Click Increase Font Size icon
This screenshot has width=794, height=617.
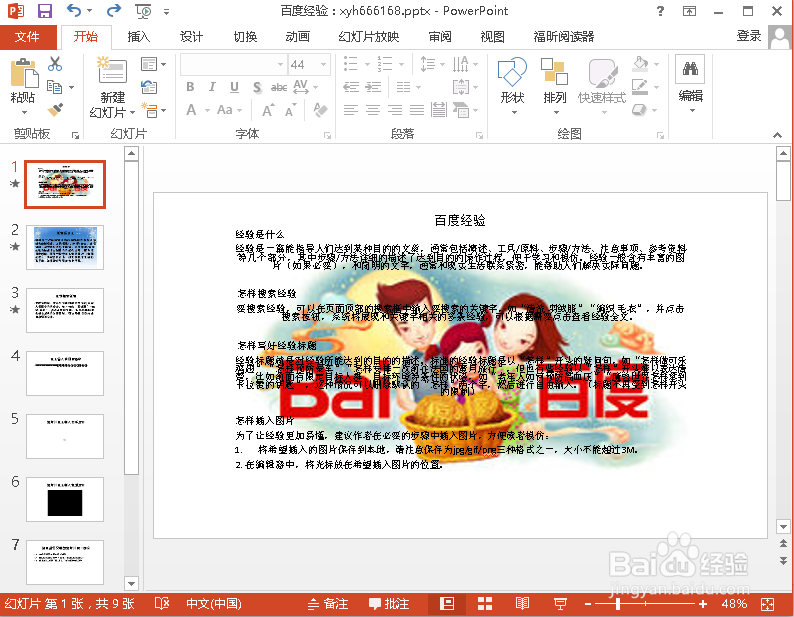(268, 110)
